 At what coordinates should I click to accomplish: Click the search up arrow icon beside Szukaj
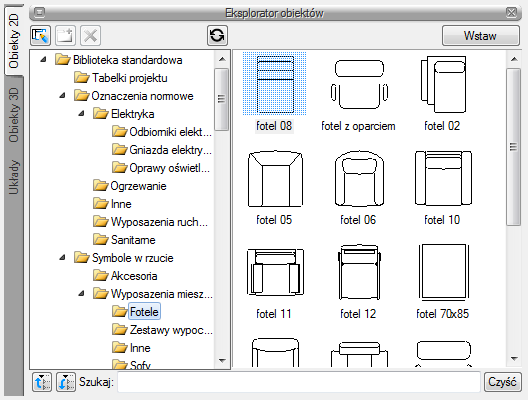pos(42,382)
